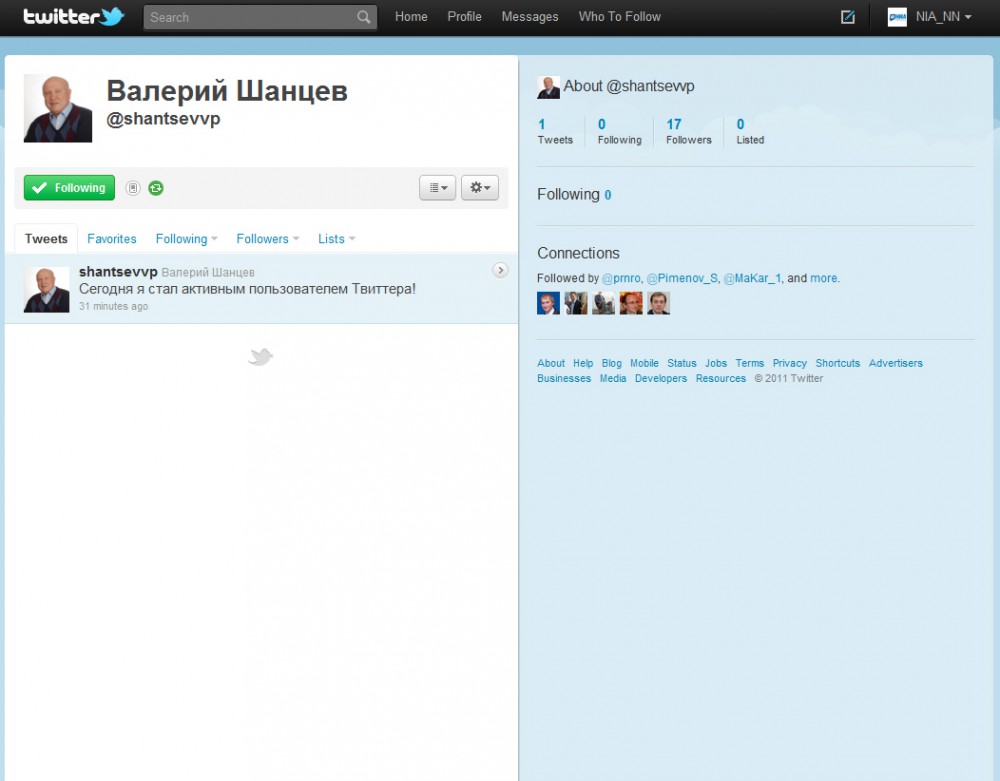
Task: Expand tweet details arrow icon
Action: pyautogui.click(x=501, y=270)
